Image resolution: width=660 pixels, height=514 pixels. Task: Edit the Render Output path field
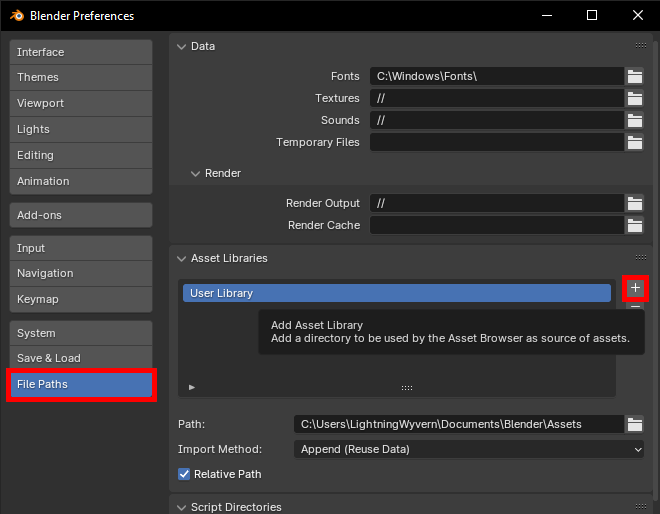point(497,203)
